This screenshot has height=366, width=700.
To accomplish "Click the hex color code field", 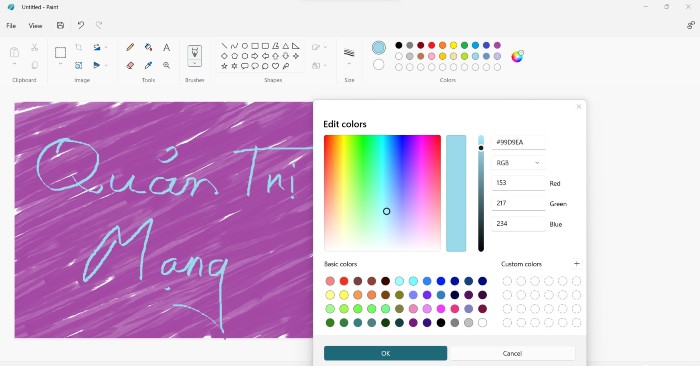I will point(518,142).
